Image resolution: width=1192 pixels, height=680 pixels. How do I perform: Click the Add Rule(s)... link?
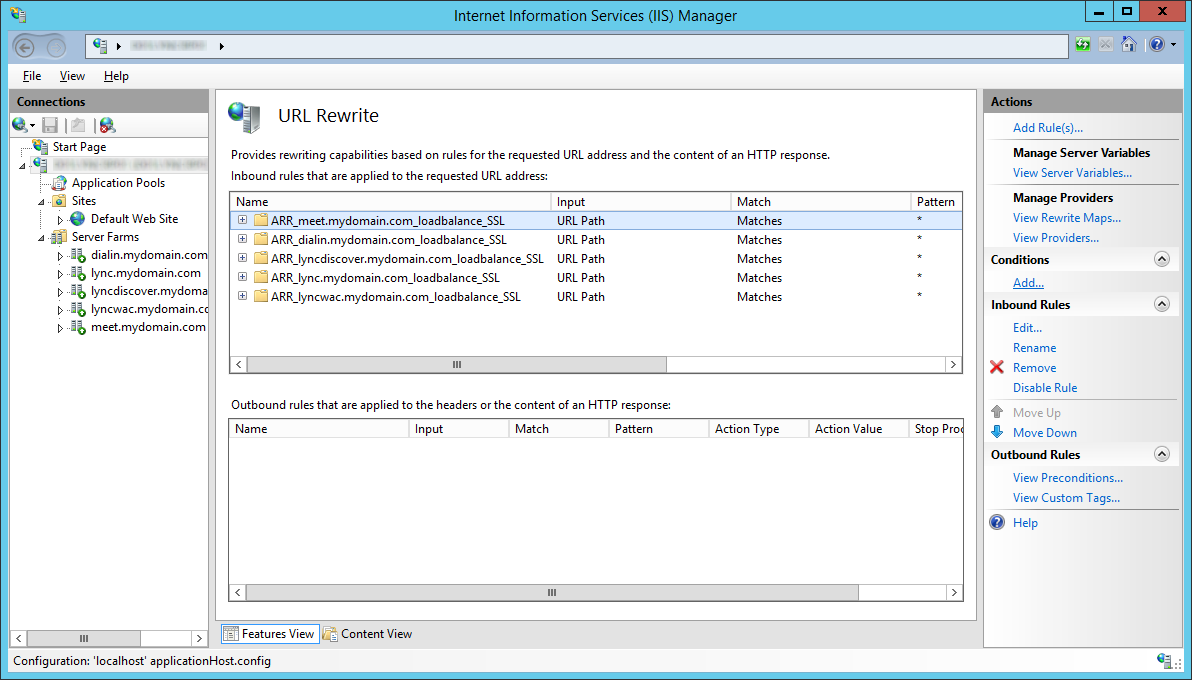[1048, 128]
